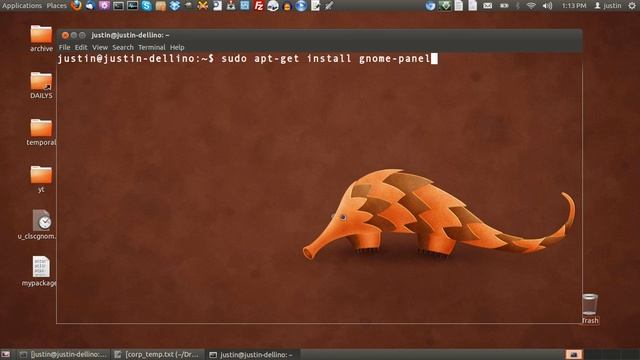Viewport: 640px width, 360px height.
Task: Open the Thunderbird mail launcher icon
Action: (90, 5)
